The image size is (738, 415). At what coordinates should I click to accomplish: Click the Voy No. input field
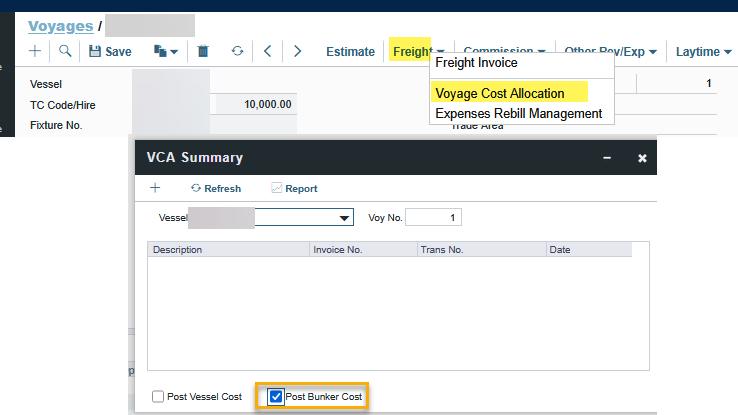(433, 217)
